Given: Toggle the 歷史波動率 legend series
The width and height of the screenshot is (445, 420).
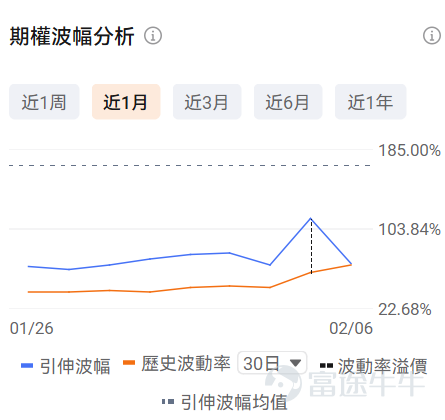Looking at the screenshot, I should [x=177, y=363].
